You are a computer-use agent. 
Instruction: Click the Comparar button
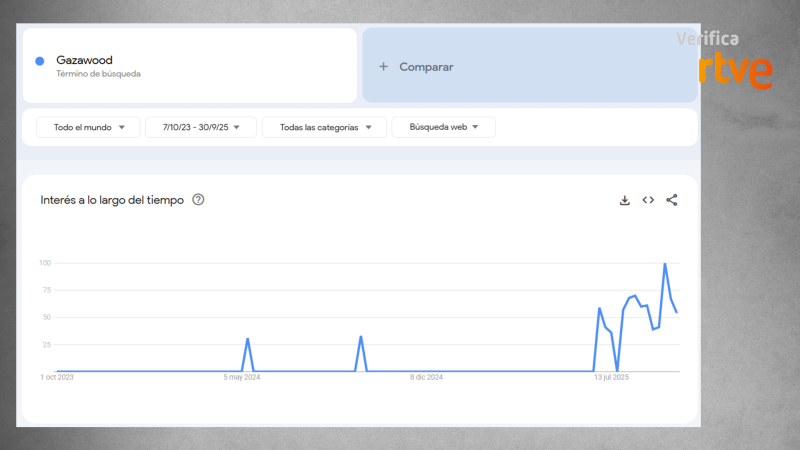pos(530,65)
